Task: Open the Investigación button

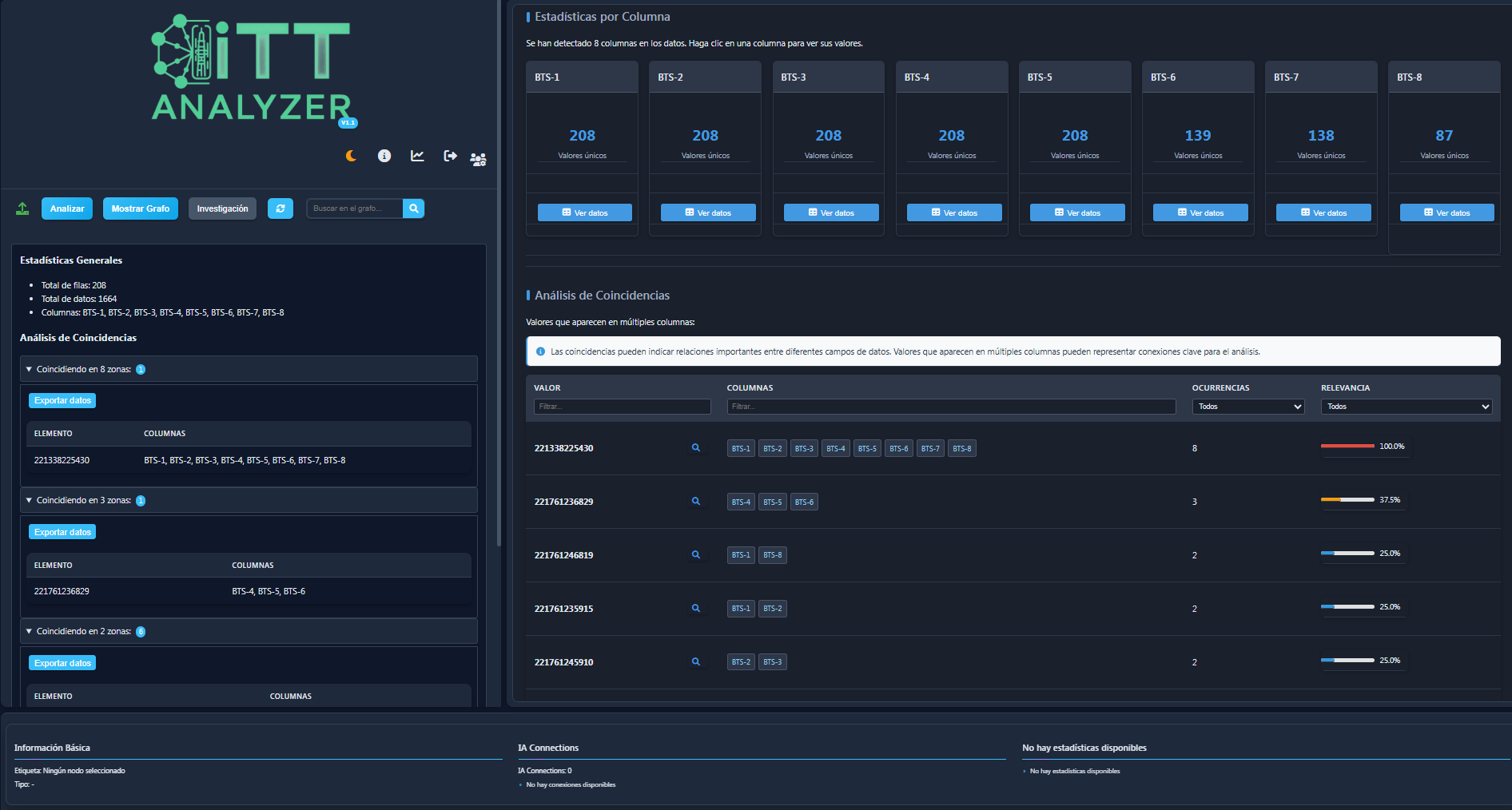Action: pyautogui.click(x=222, y=208)
